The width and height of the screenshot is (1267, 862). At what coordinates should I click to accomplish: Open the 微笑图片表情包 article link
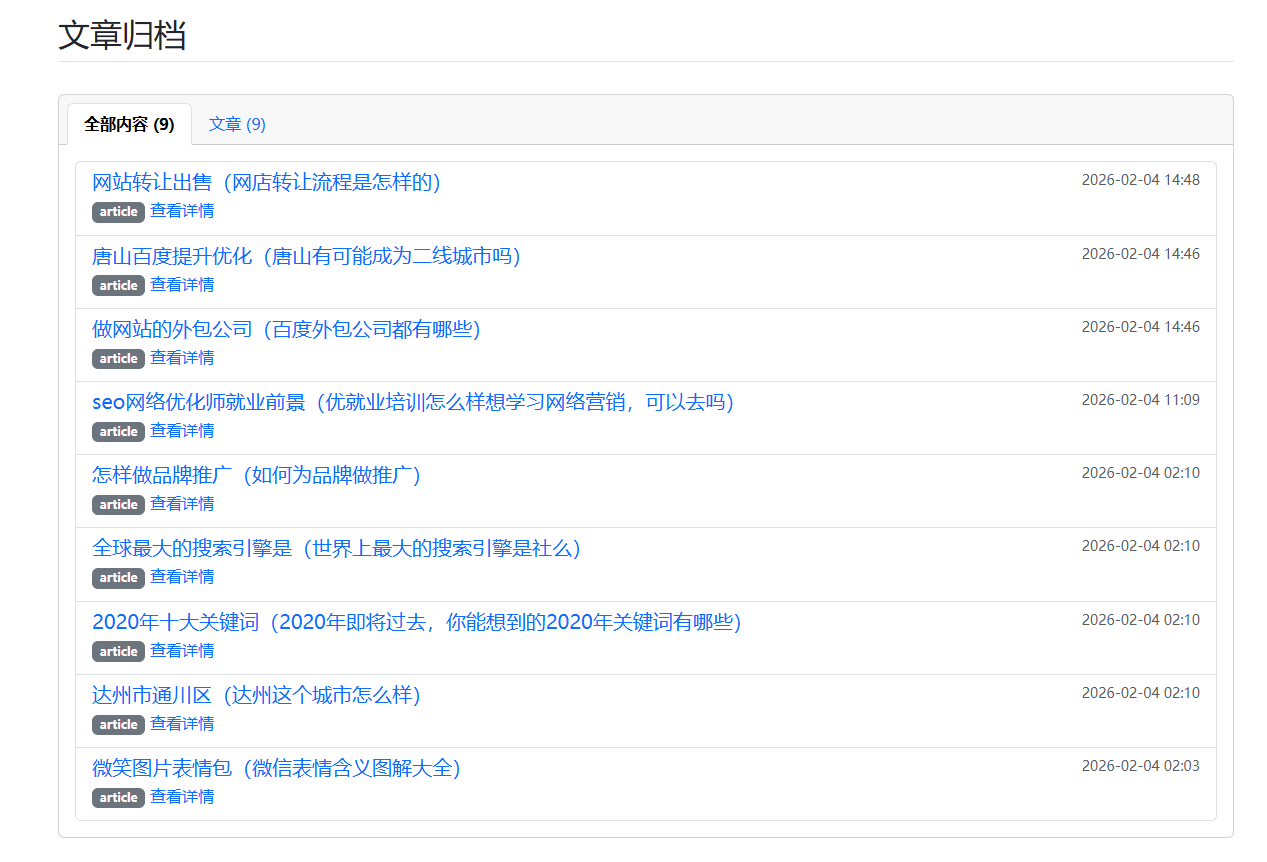276,768
